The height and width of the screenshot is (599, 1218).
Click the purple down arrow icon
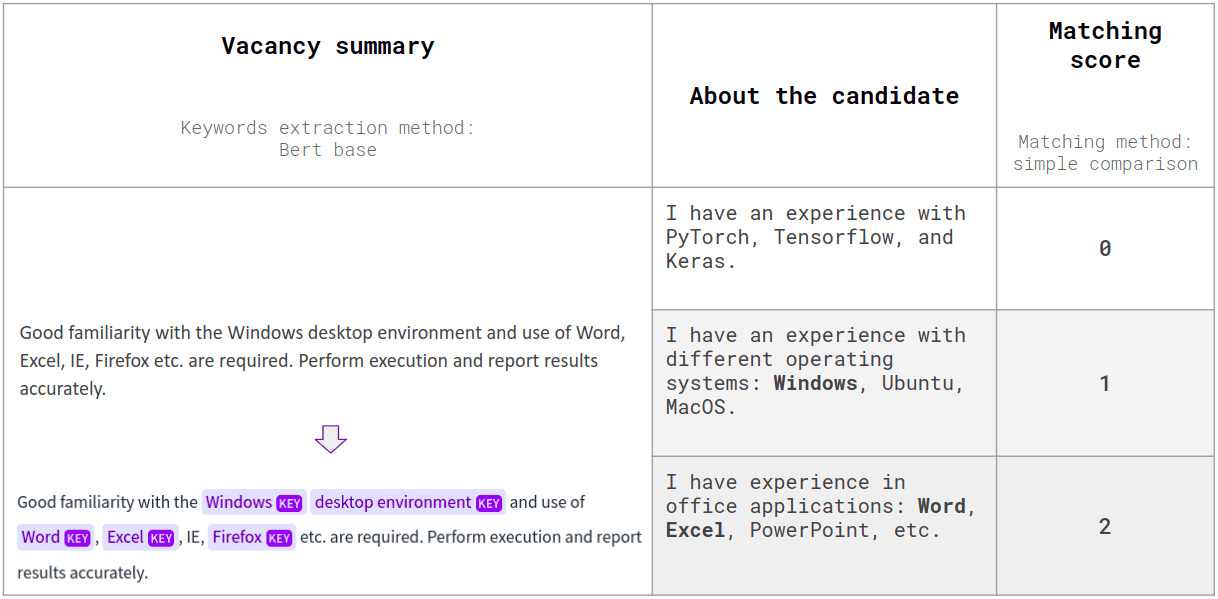pyautogui.click(x=330, y=438)
